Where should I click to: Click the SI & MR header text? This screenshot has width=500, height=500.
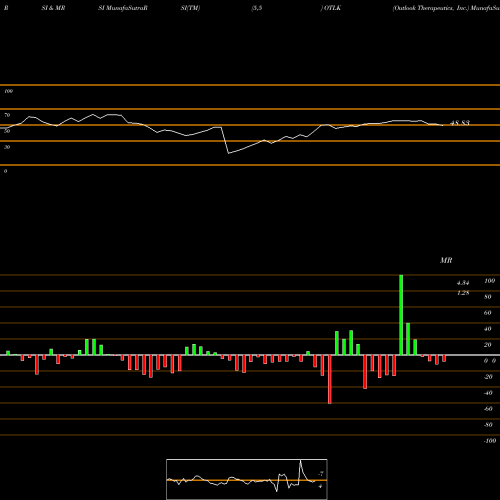click(53, 8)
